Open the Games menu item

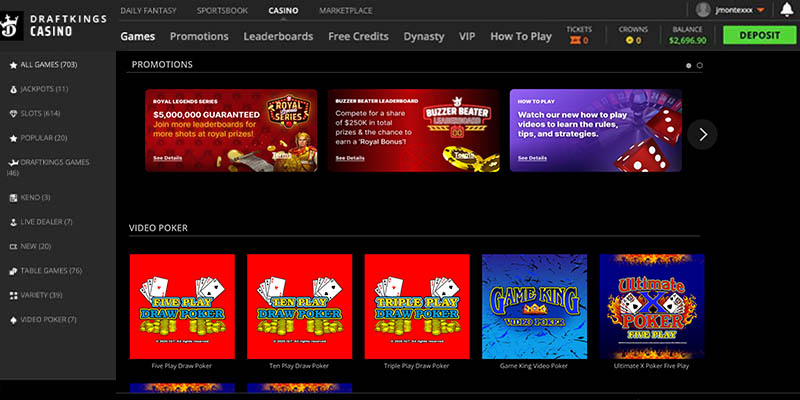tap(138, 36)
